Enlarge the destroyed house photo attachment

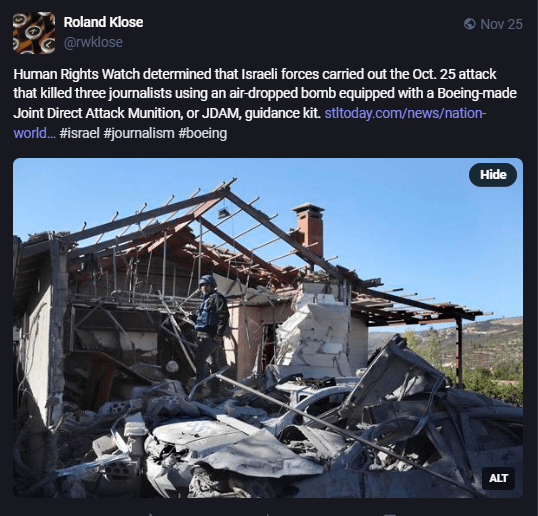coord(268,328)
